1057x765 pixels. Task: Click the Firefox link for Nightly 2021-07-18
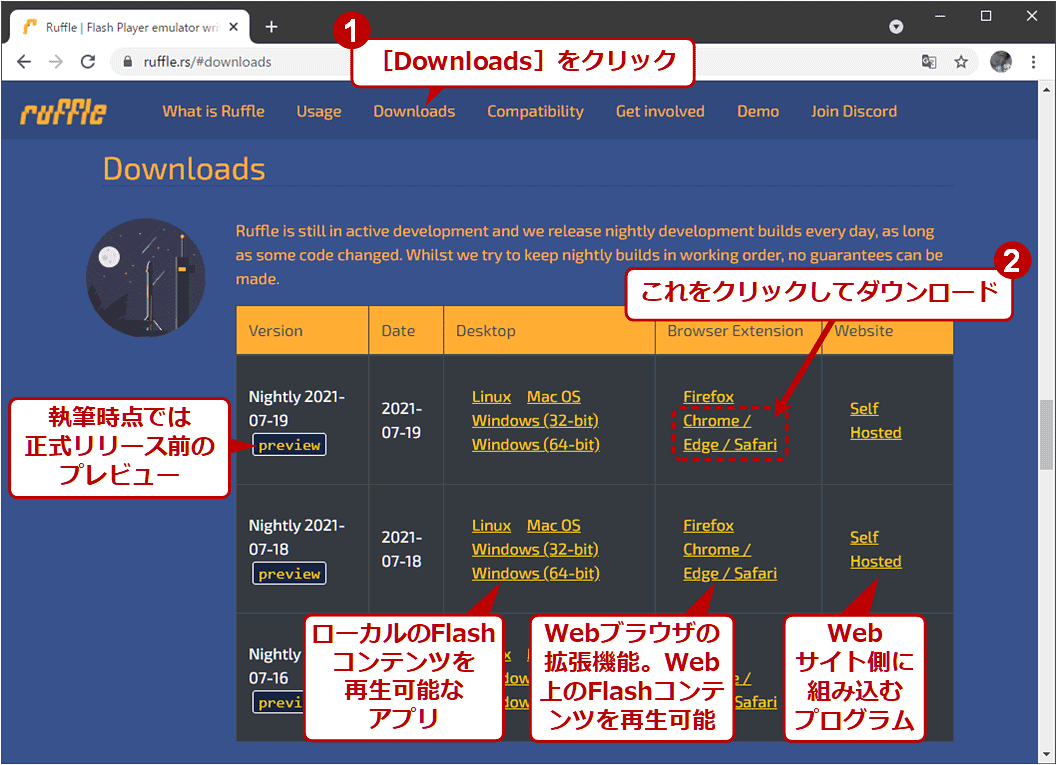(708, 525)
